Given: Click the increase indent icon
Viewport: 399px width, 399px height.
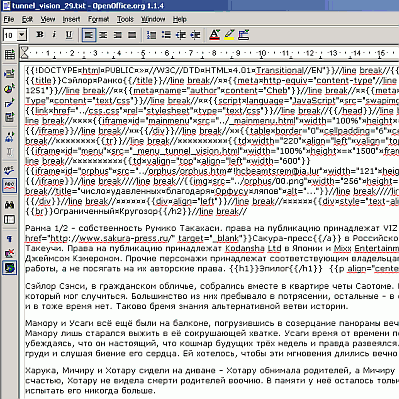Looking at the screenshot, I should click(195, 35).
